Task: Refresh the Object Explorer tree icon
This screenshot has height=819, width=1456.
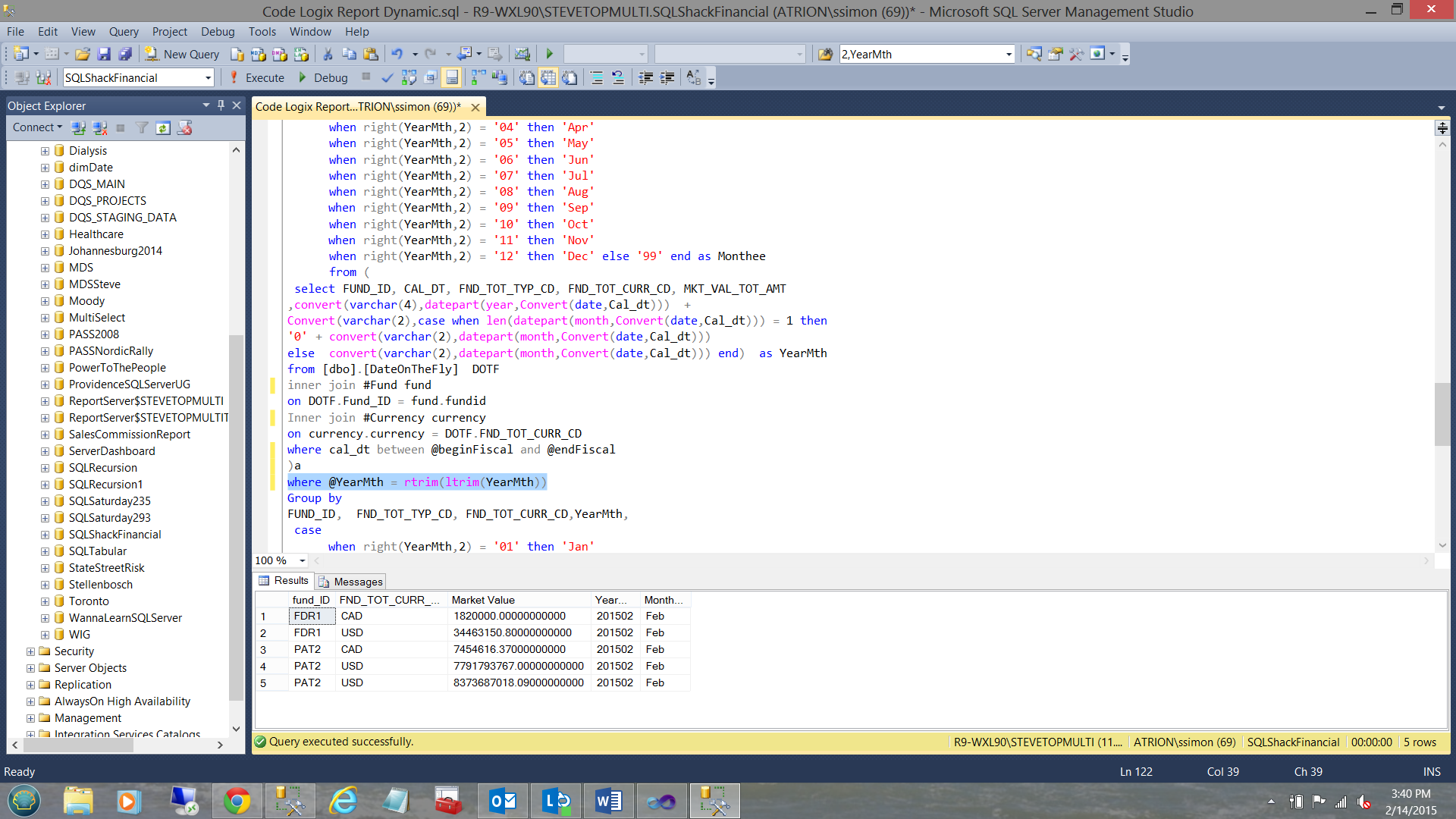Action: coord(163,127)
